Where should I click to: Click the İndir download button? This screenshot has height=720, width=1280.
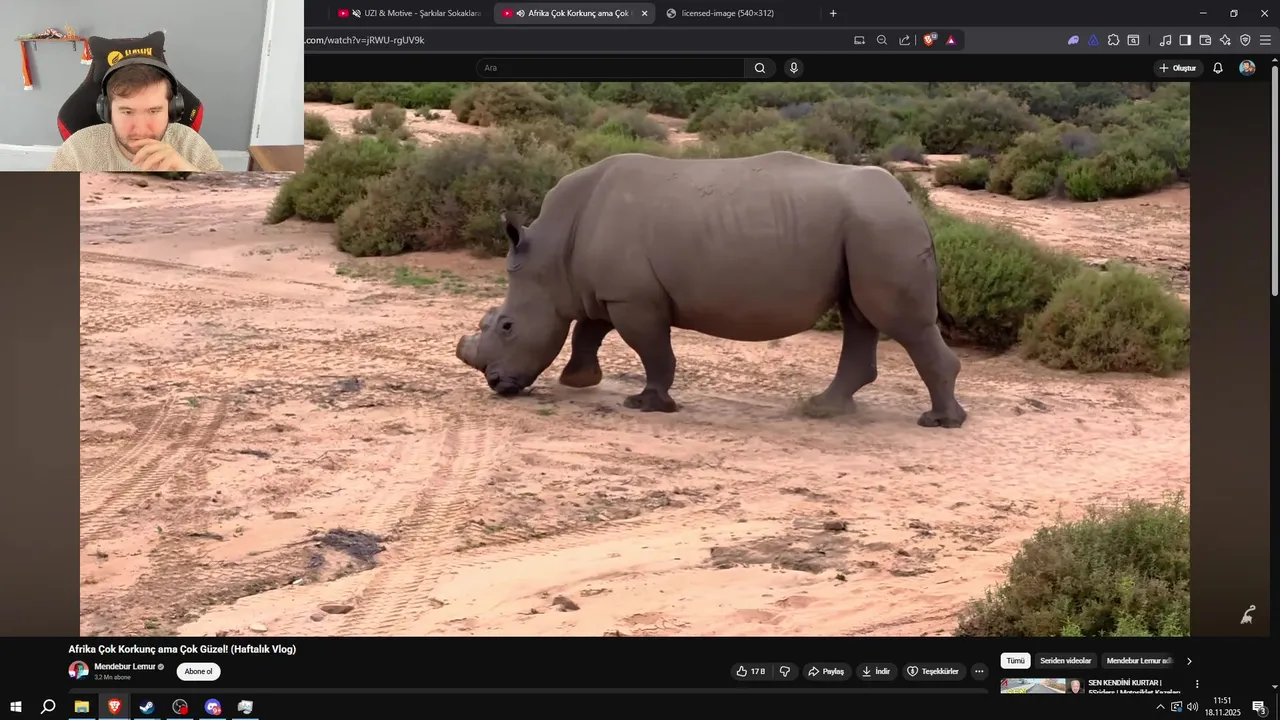[x=876, y=671]
